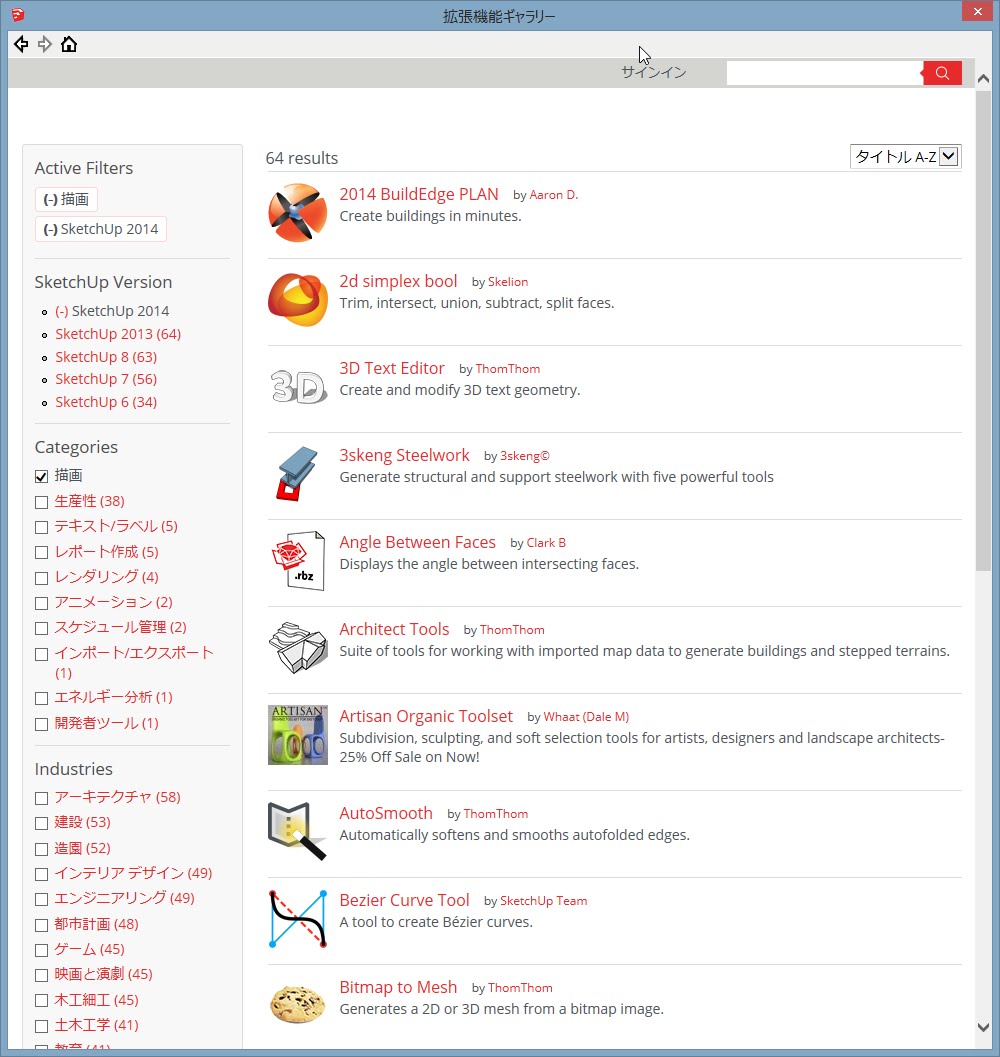Filter by SketchUp 8 (63) version

[x=106, y=357]
